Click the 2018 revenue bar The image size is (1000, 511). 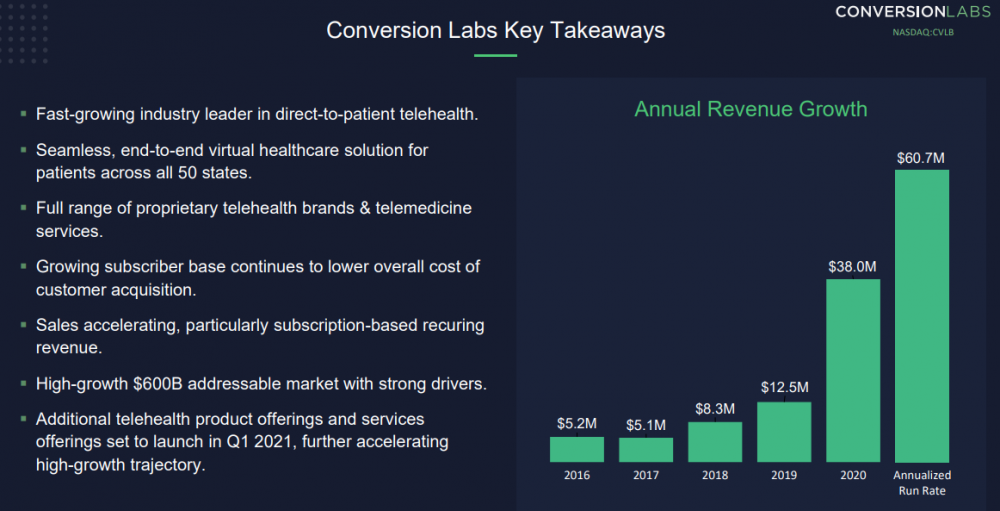(x=715, y=442)
